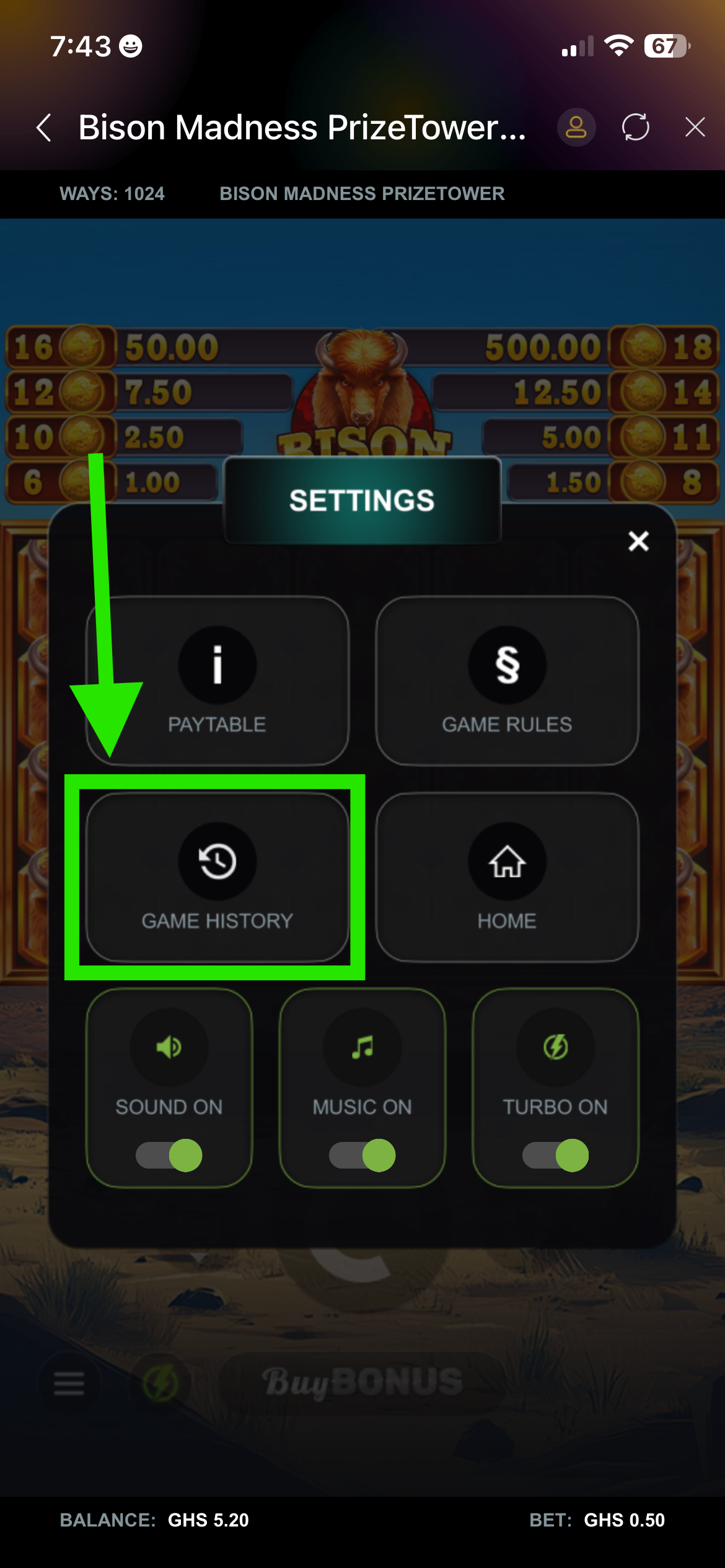Image resolution: width=725 pixels, height=1568 pixels.
Task: Open the Paytable info icon
Action: point(217,665)
